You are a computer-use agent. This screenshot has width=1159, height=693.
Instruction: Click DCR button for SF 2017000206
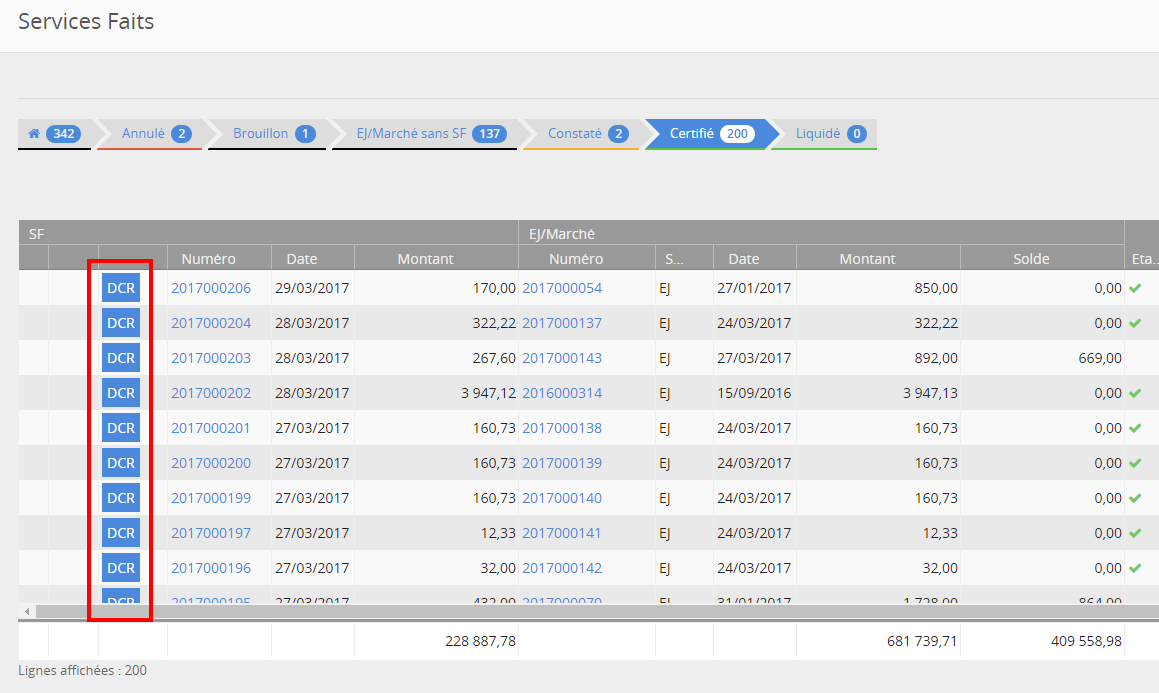coord(121,288)
